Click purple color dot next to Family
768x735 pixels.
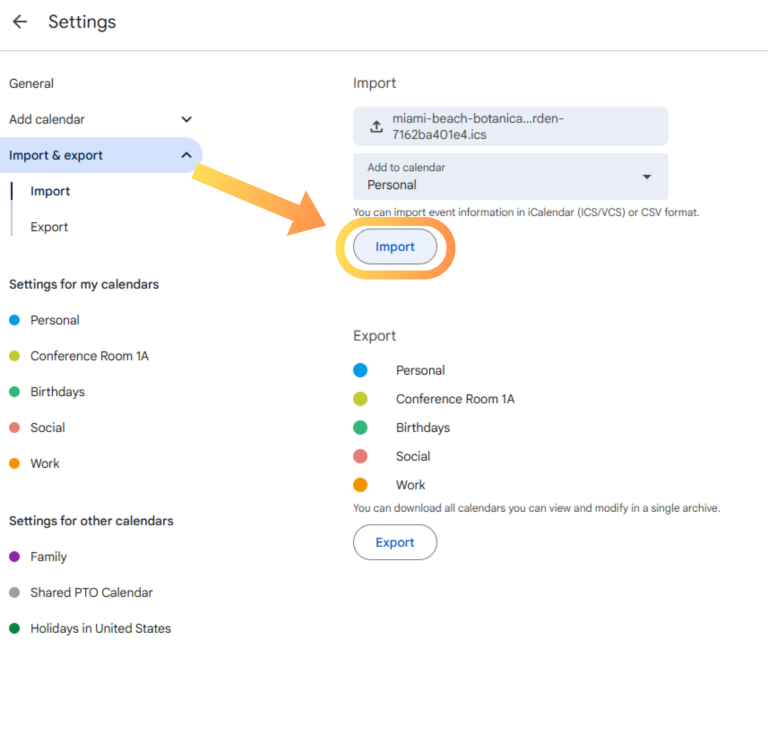click(x=15, y=557)
